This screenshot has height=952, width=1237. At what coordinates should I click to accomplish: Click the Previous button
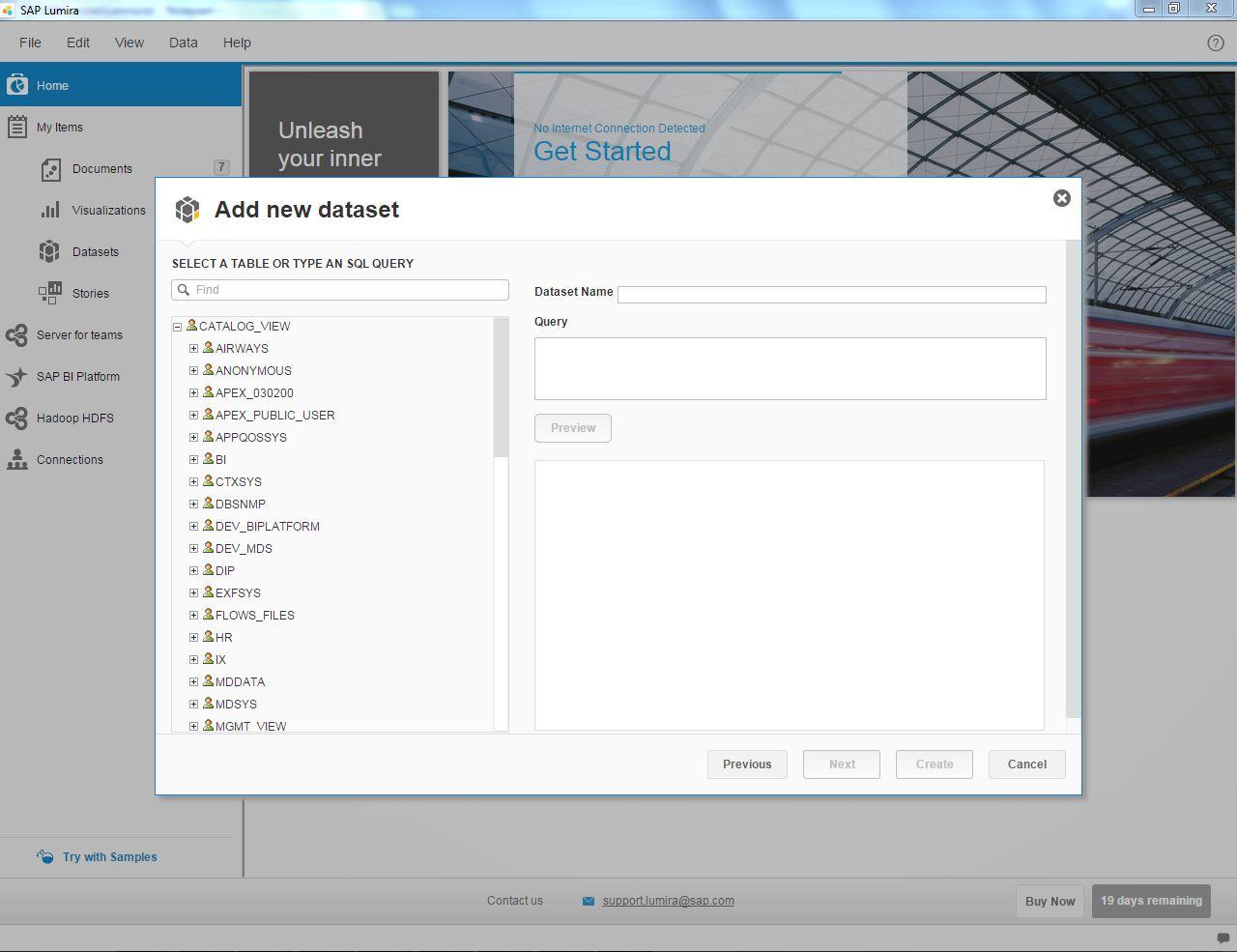(x=747, y=764)
